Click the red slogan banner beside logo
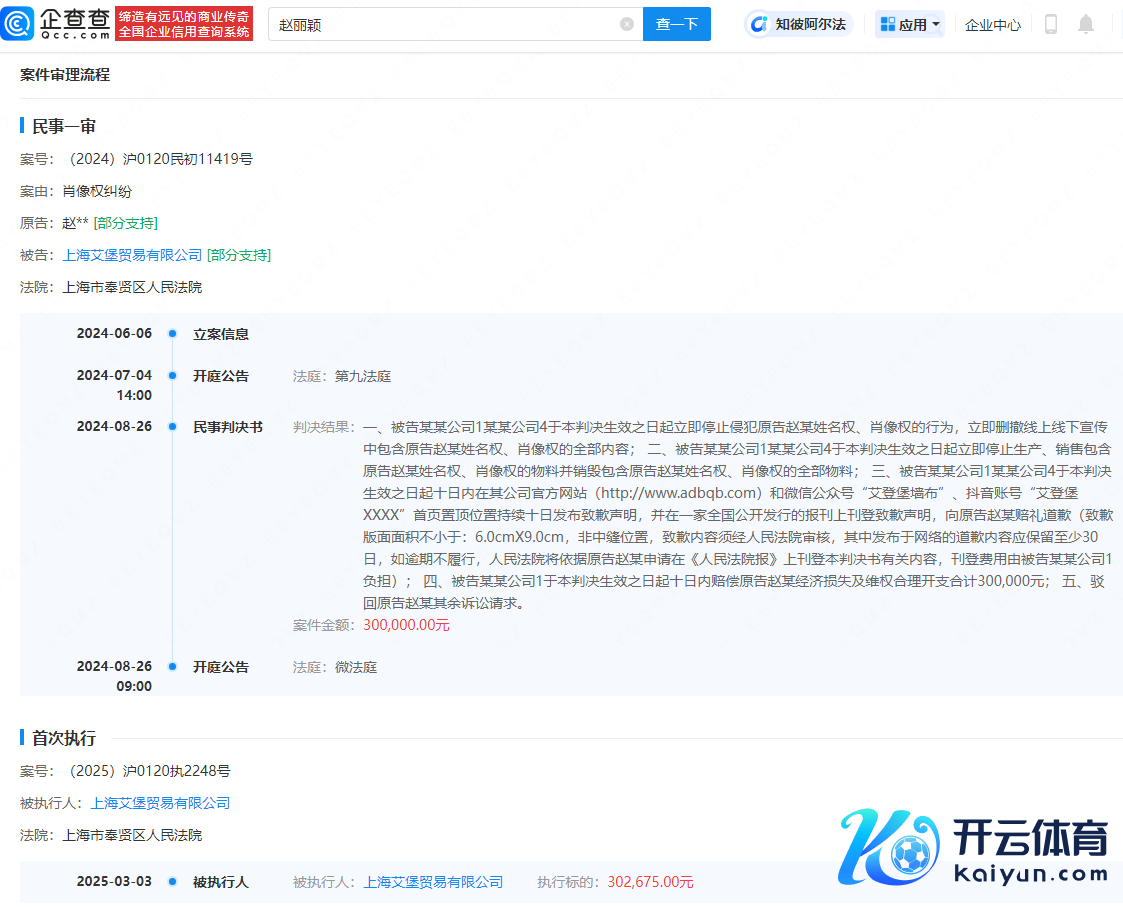1123x907 pixels. click(x=184, y=24)
